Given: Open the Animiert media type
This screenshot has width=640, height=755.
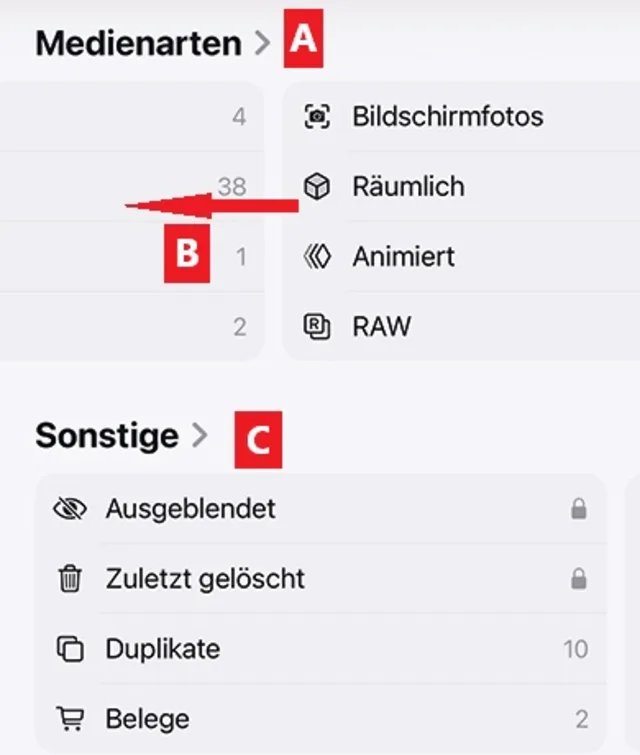Looking at the screenshot, I should tap(403, 257).
